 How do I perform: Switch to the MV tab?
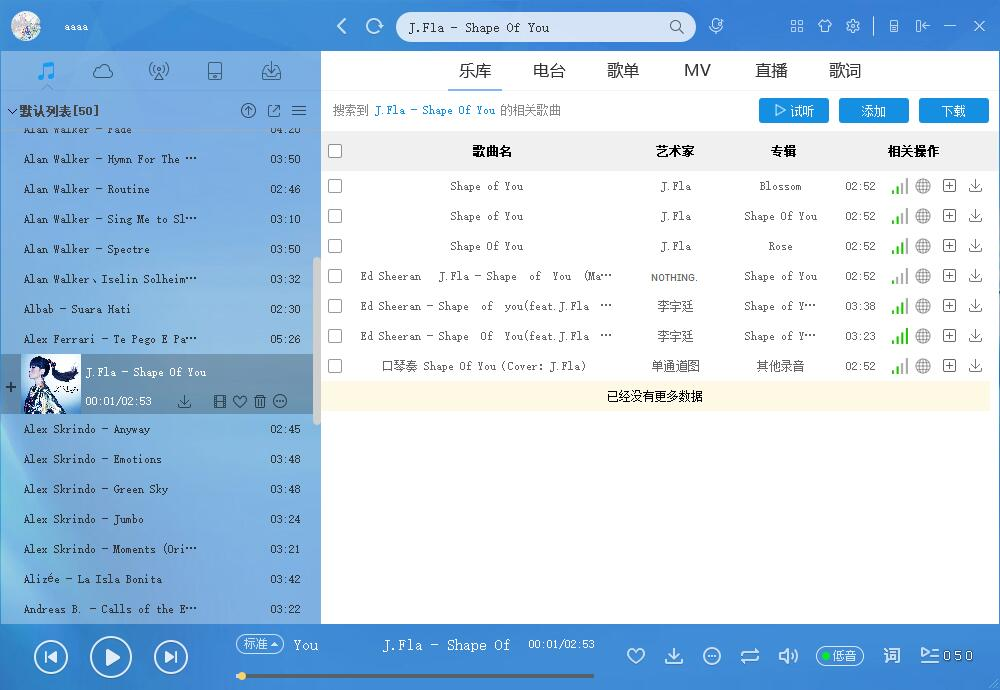[x=697, y=70]
